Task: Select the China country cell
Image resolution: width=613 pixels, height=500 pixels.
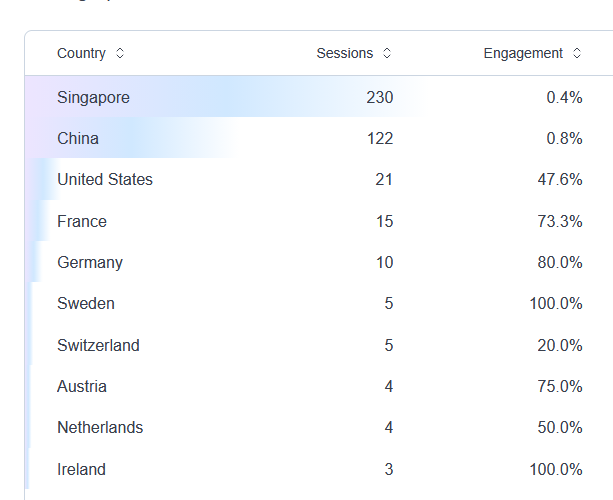Action: pos(78,138)
